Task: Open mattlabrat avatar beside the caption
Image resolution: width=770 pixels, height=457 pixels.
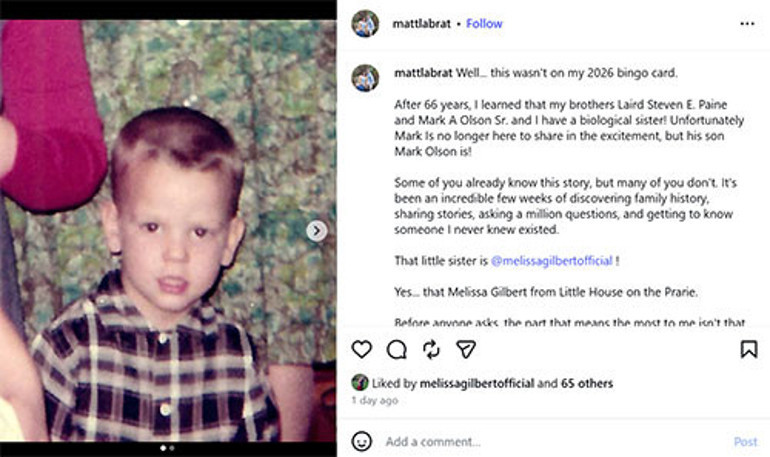Action: pos(365,78)
